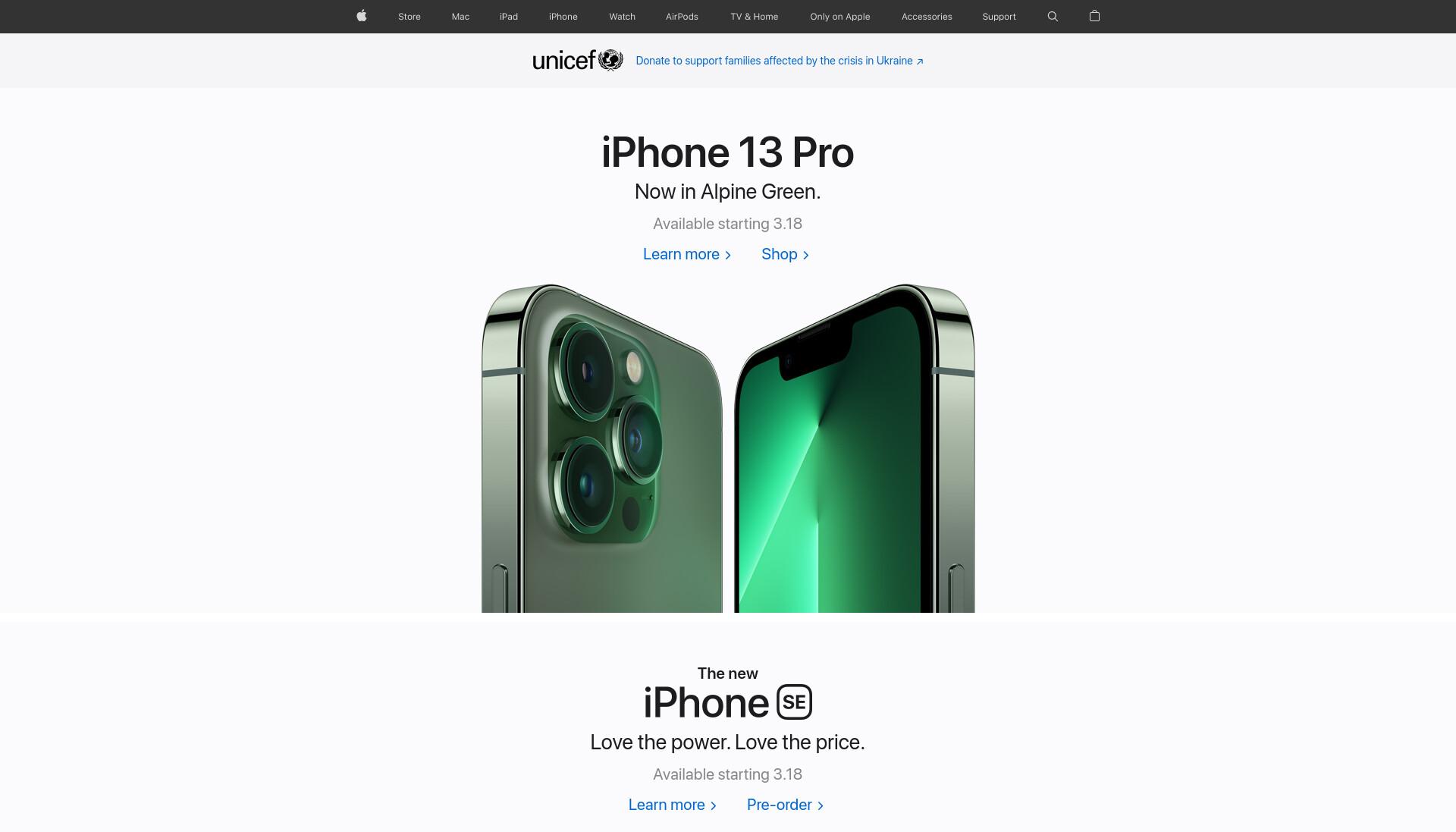Viewport: 1456px width, 832px height.
Task: Follow the Donate to Ukraine crisis link
Action: point(780,61)
